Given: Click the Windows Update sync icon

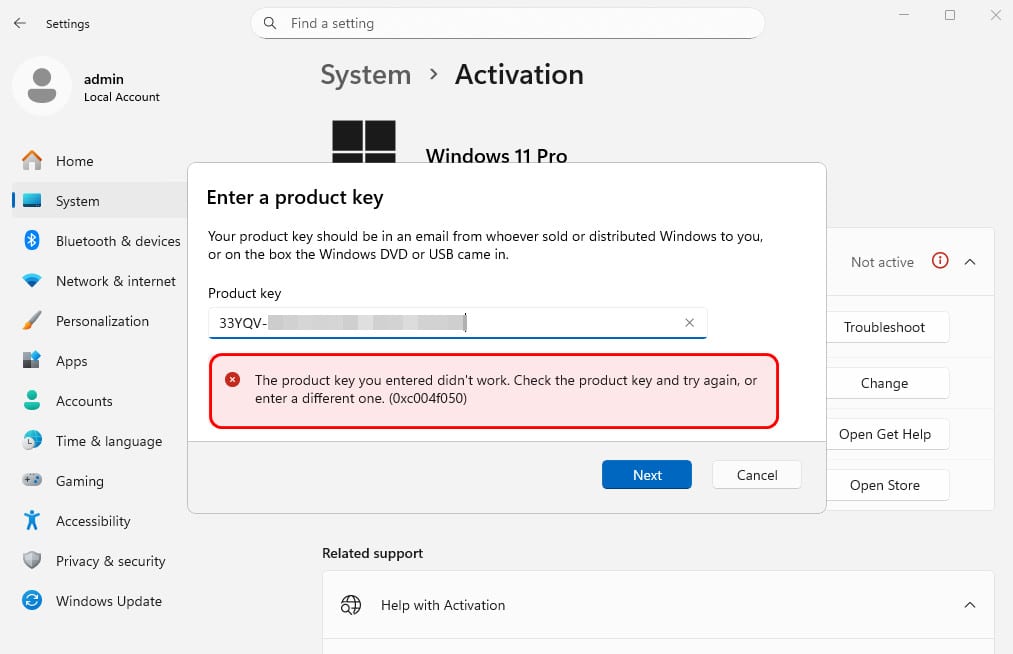Looking at the screenshot, I should coord(32,600).
